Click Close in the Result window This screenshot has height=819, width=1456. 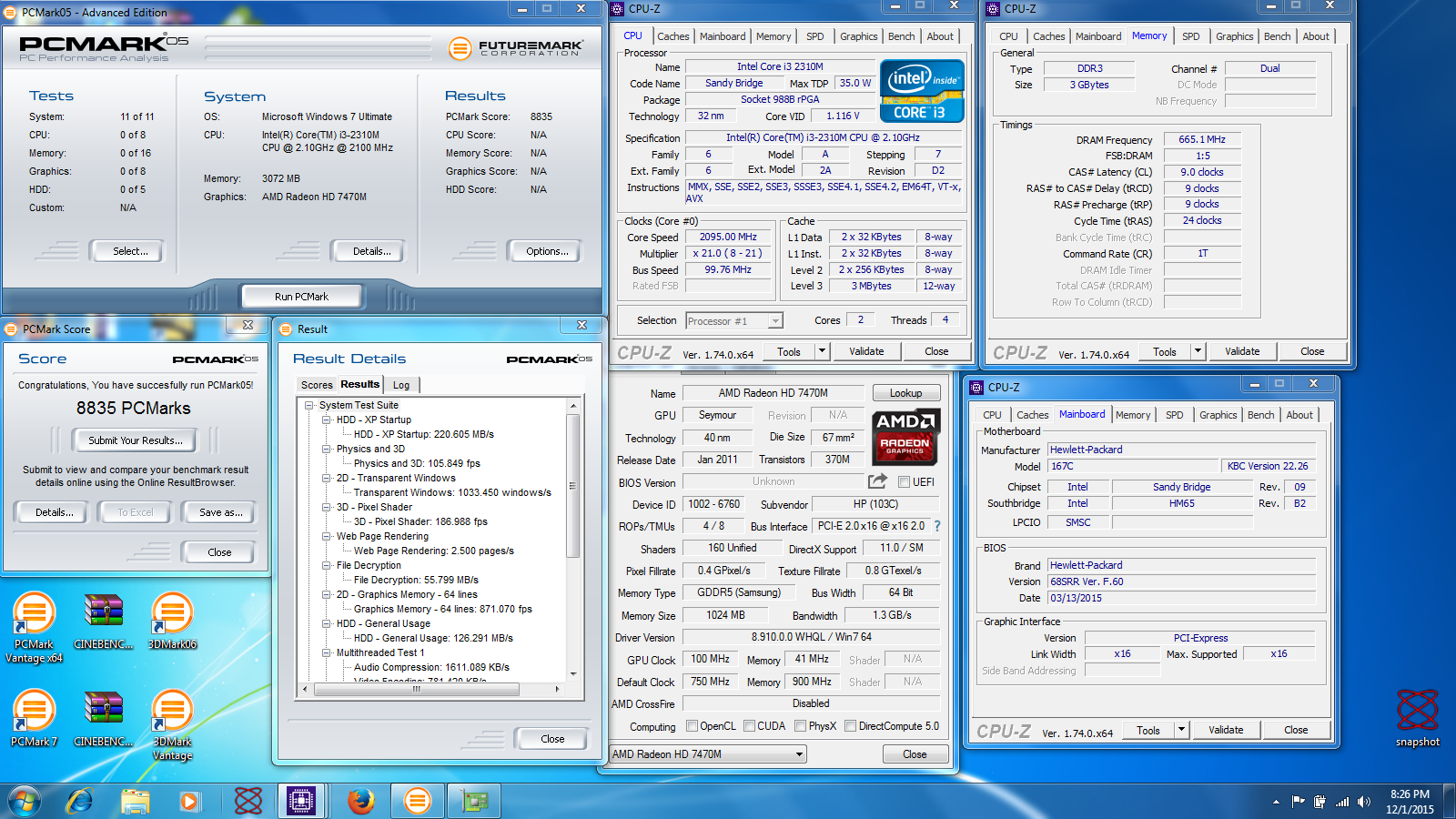pyautogui.click(x=552, y=739)
